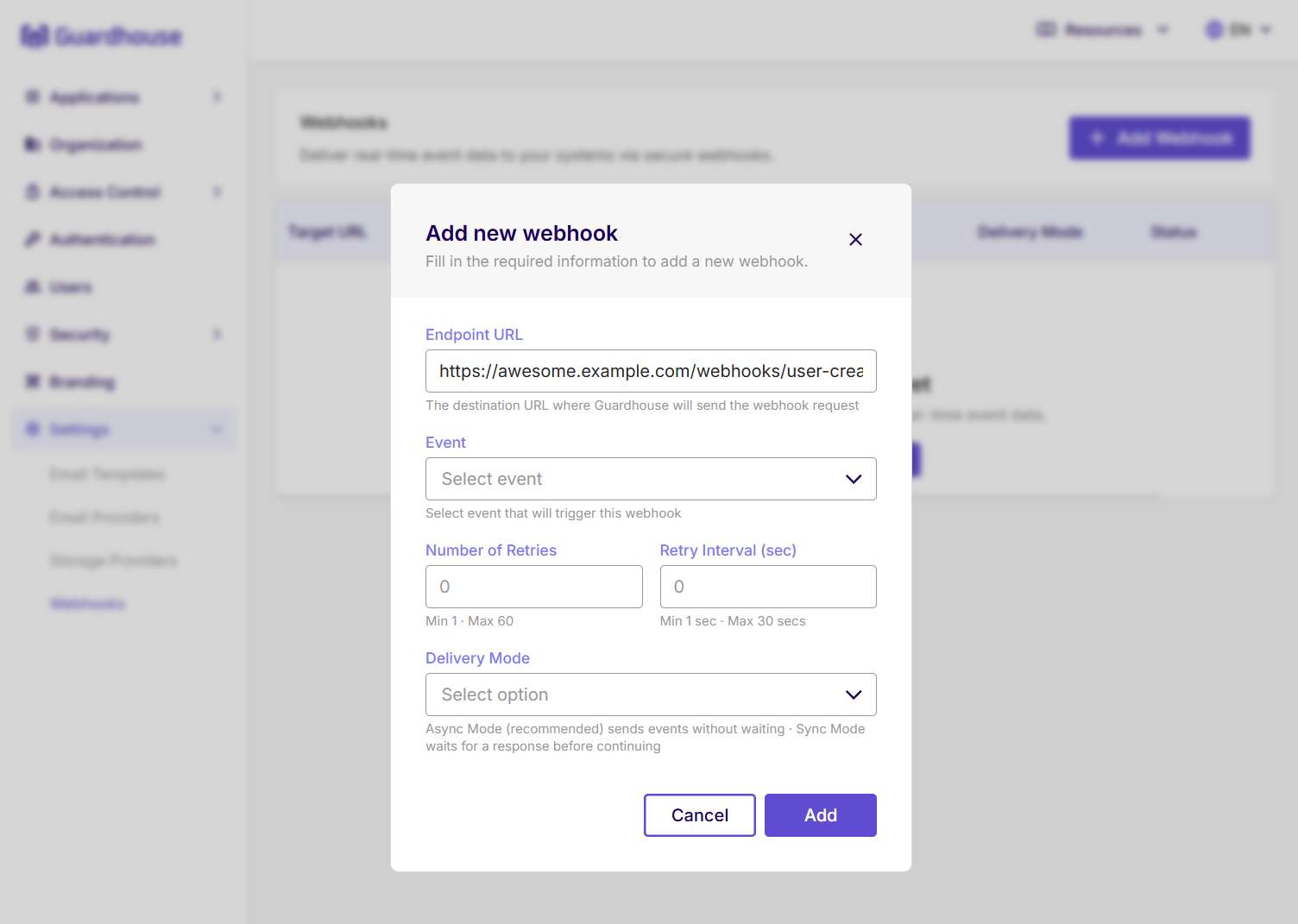Open the Settings section icon
The width and height of the screenshot is (1298, 924).
coord(32,429)
